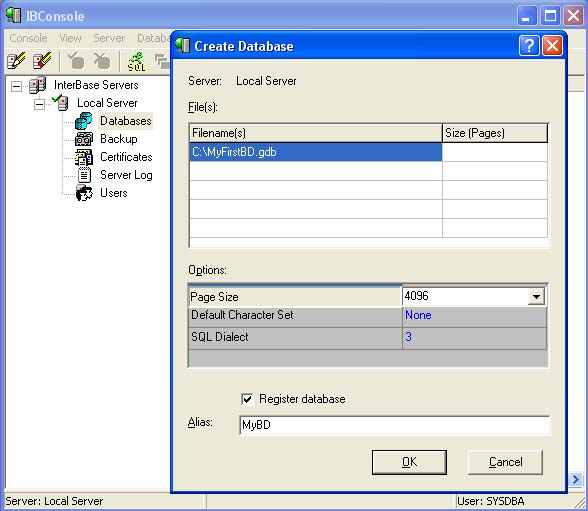This screenshot has height=511, width=588.
Task: Open the Console menu
Action: click(x=28, y=38)
